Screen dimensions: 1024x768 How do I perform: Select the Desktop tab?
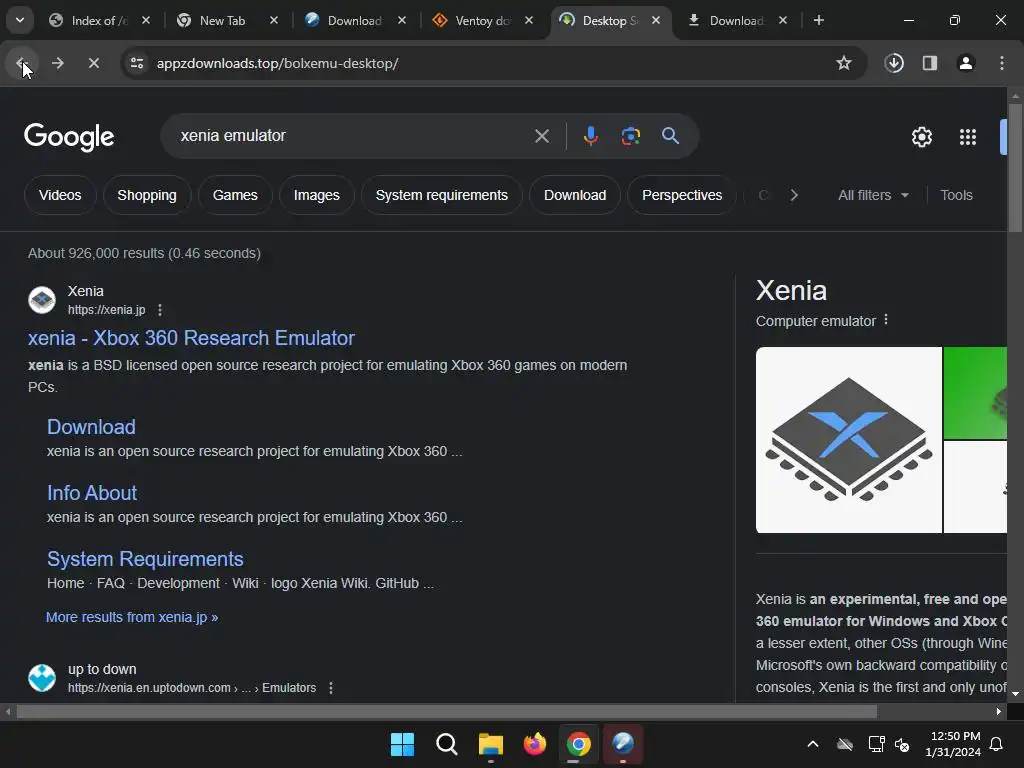(609, 20)
